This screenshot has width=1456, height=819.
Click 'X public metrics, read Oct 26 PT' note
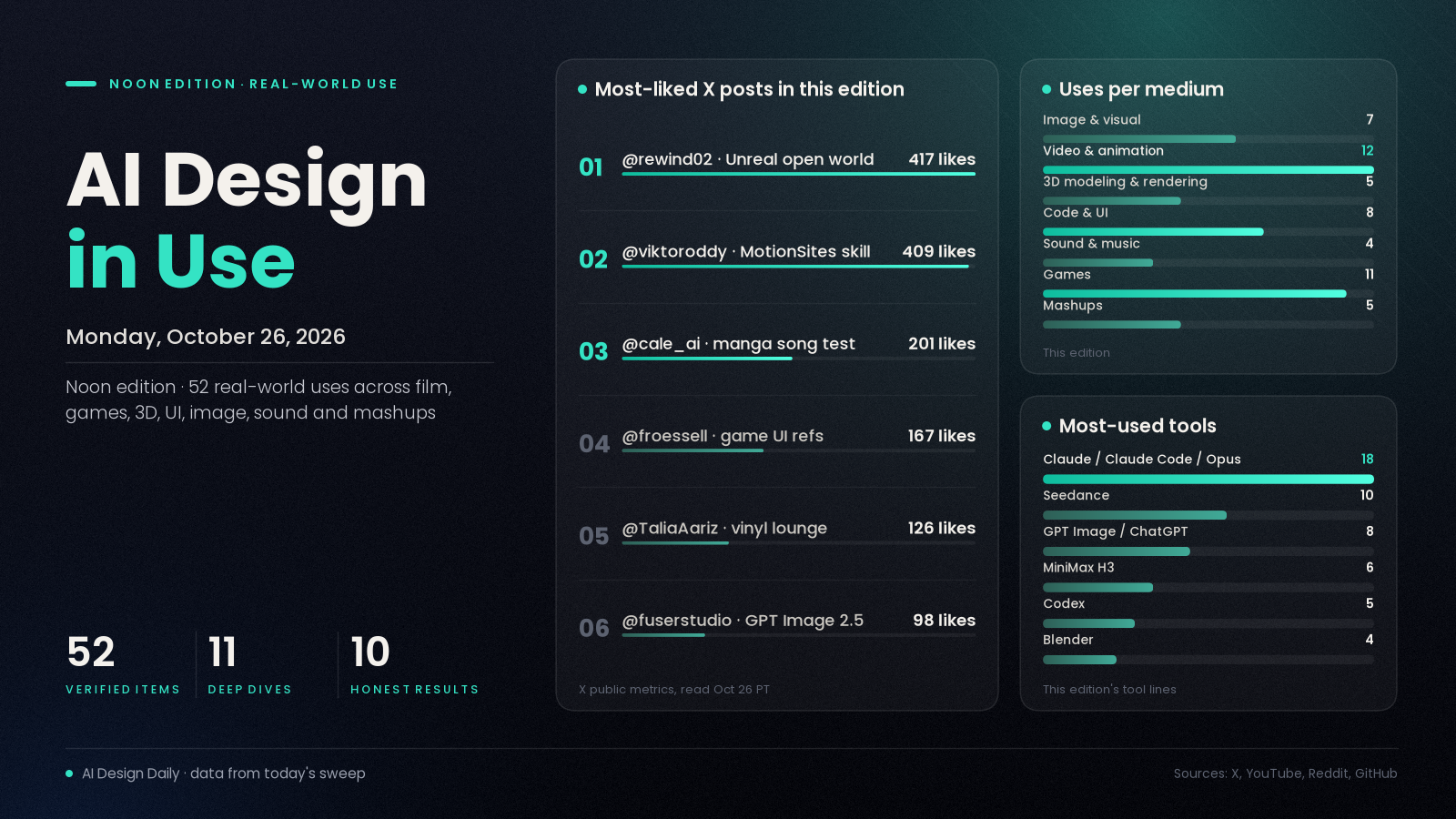point(674,690)
